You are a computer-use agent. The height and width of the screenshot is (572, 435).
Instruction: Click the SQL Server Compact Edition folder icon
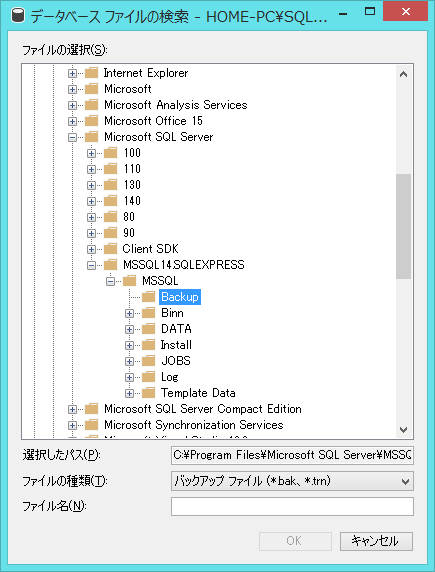point(92,409)
